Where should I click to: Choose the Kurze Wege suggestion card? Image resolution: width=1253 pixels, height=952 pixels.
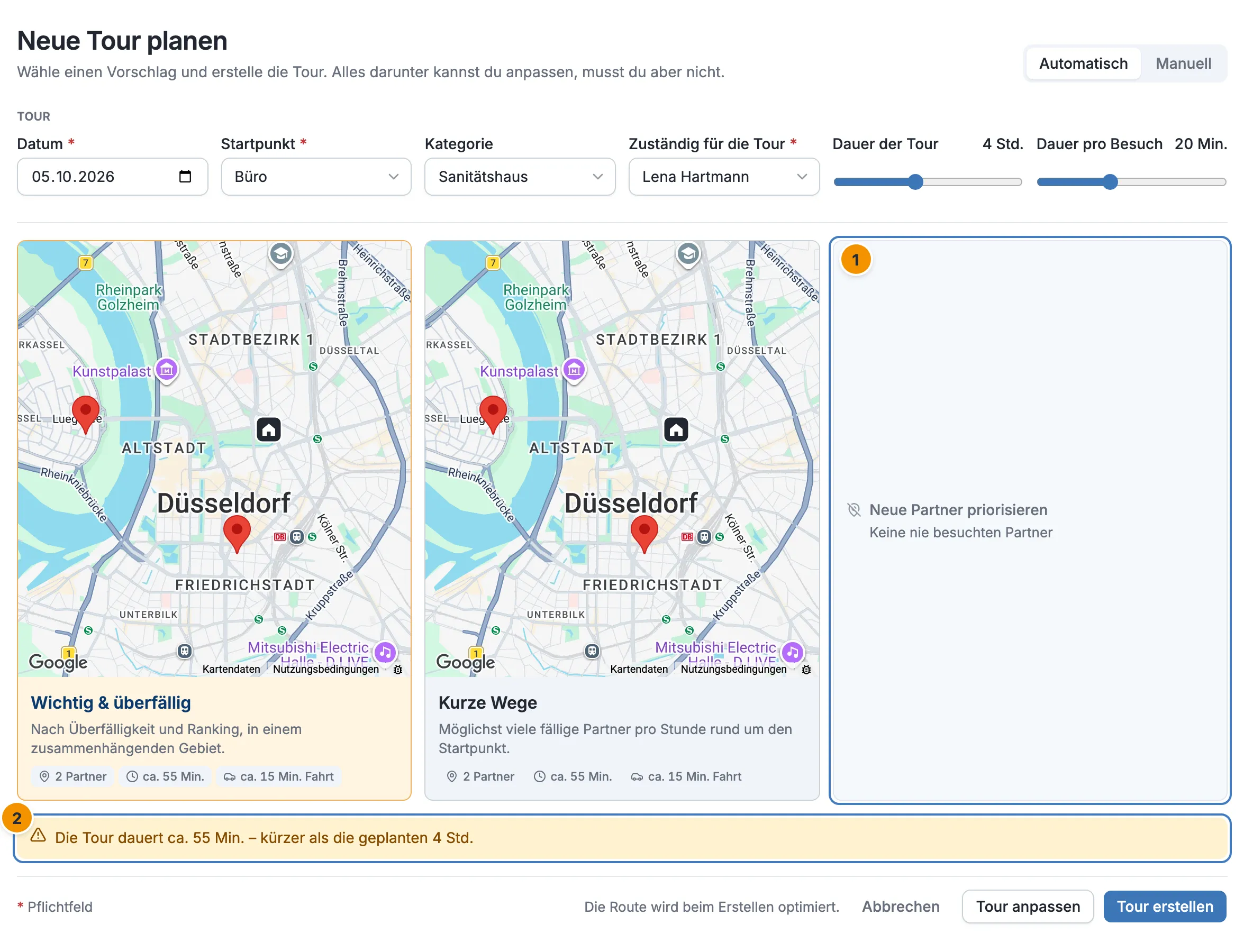coord(622,520)
